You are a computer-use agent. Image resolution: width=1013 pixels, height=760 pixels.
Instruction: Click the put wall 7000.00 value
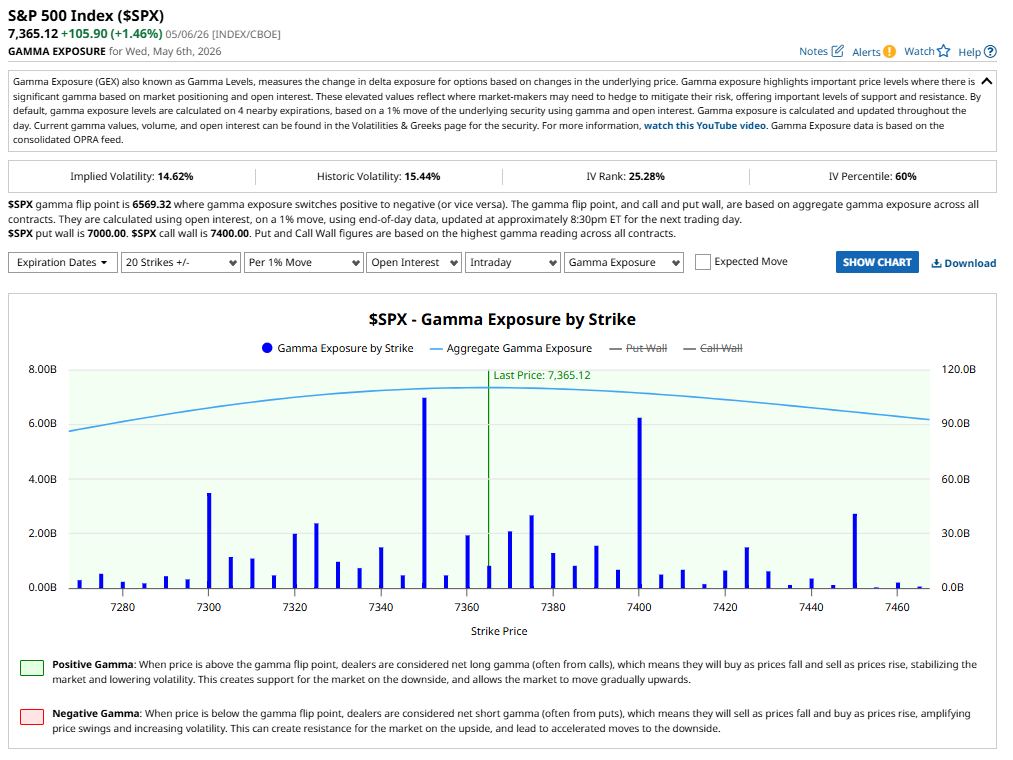point(106,233)
